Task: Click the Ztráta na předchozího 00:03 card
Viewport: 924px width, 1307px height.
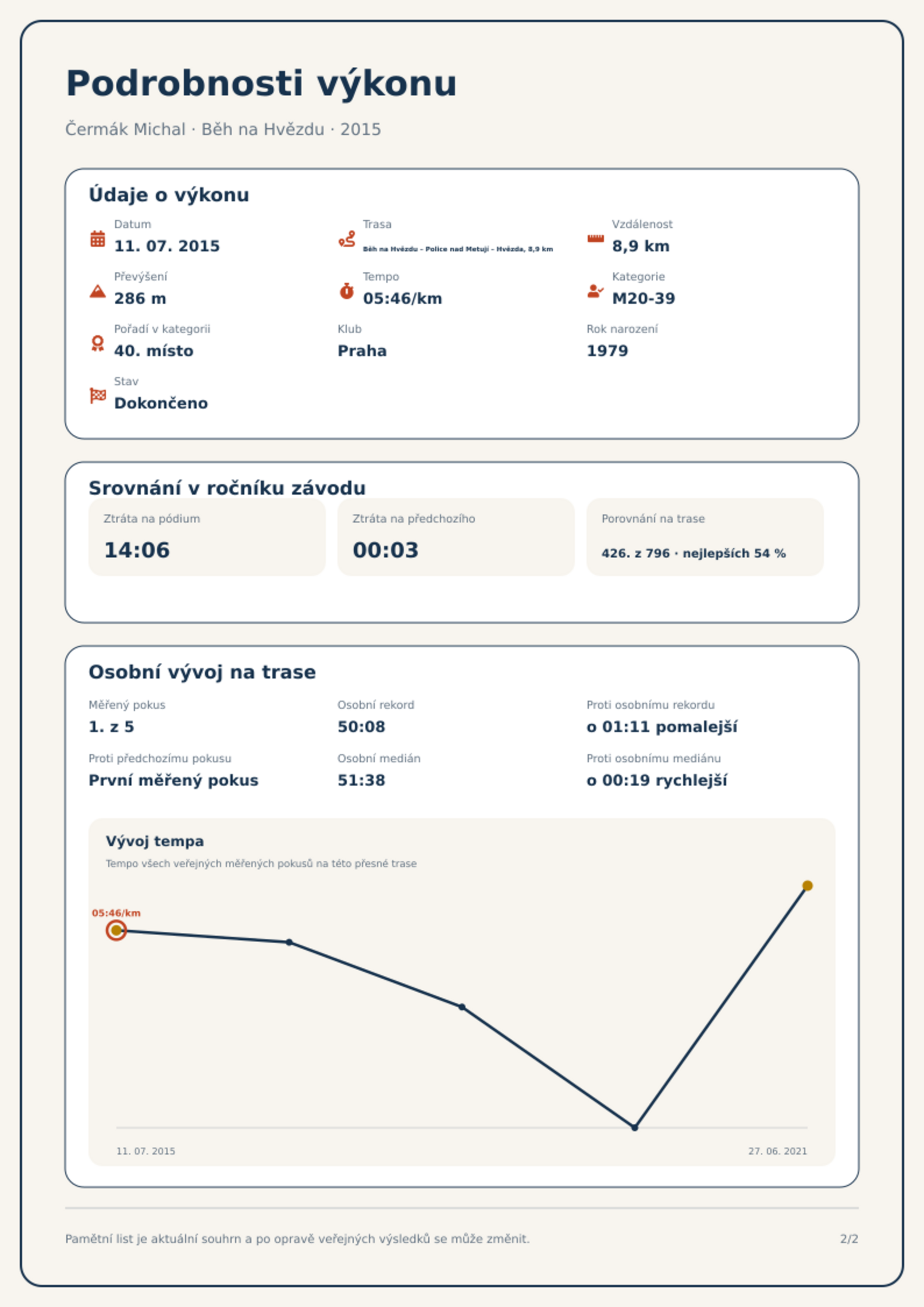Action: click(x=456, y=537)
